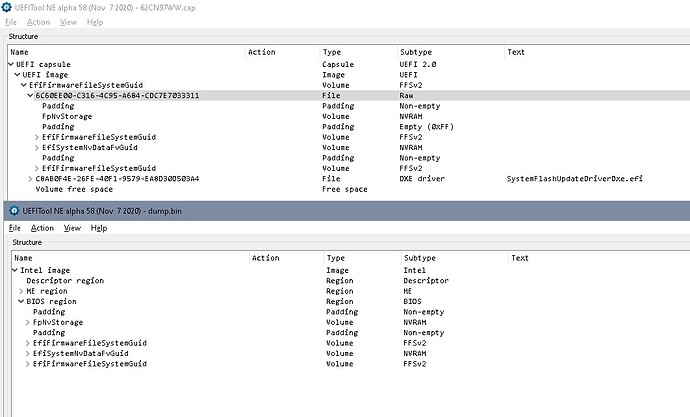Select the Descriptor region row

click(x=64, y=281)
